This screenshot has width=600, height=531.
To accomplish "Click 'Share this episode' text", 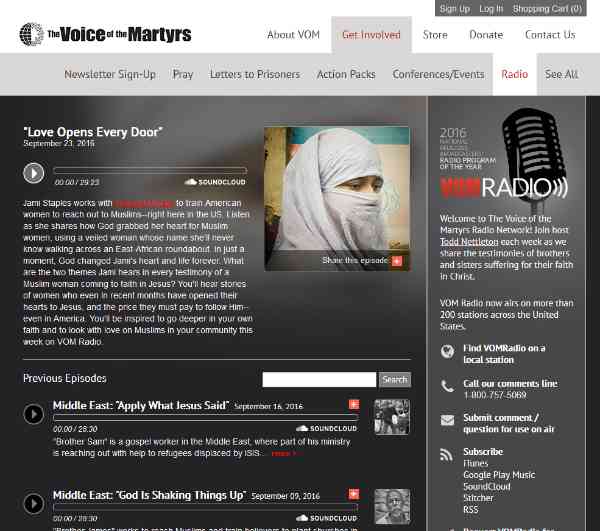I will [x=355, y=261].
